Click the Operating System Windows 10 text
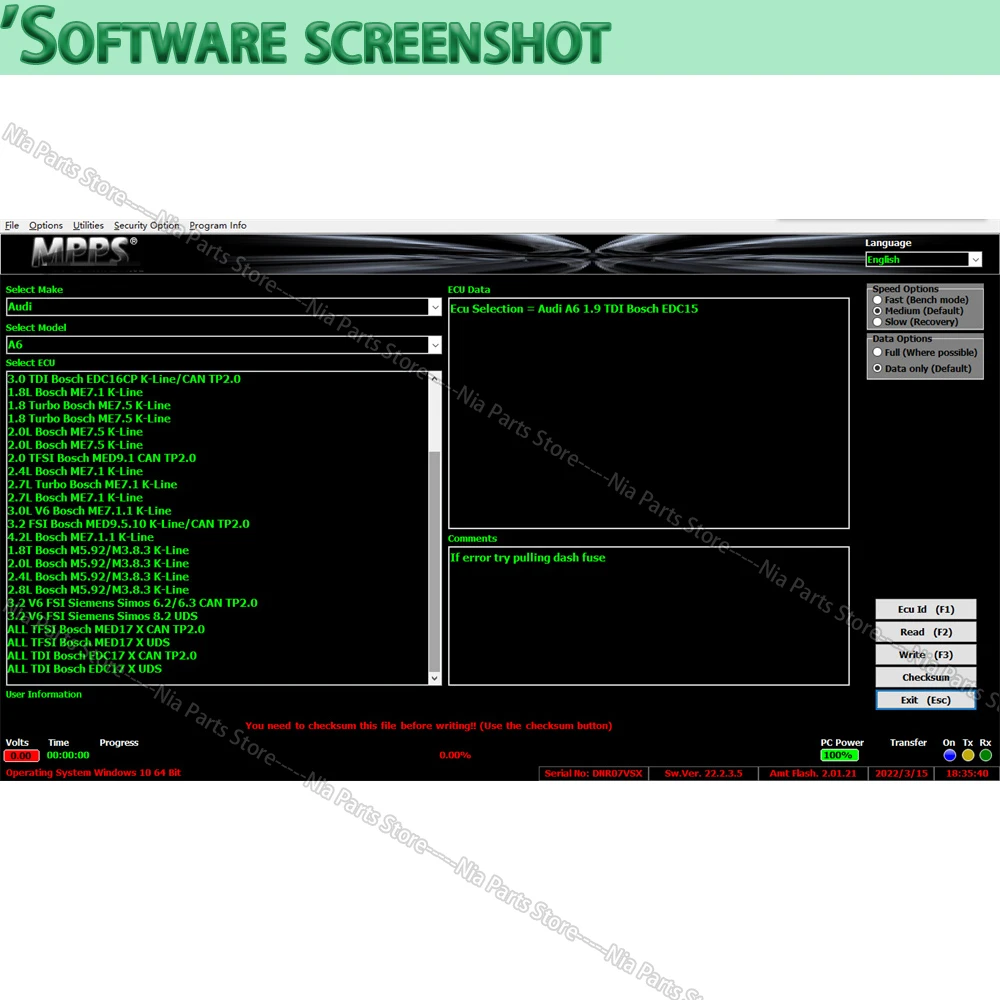The image size is (1000, 1000). click(x=93, y=773)
